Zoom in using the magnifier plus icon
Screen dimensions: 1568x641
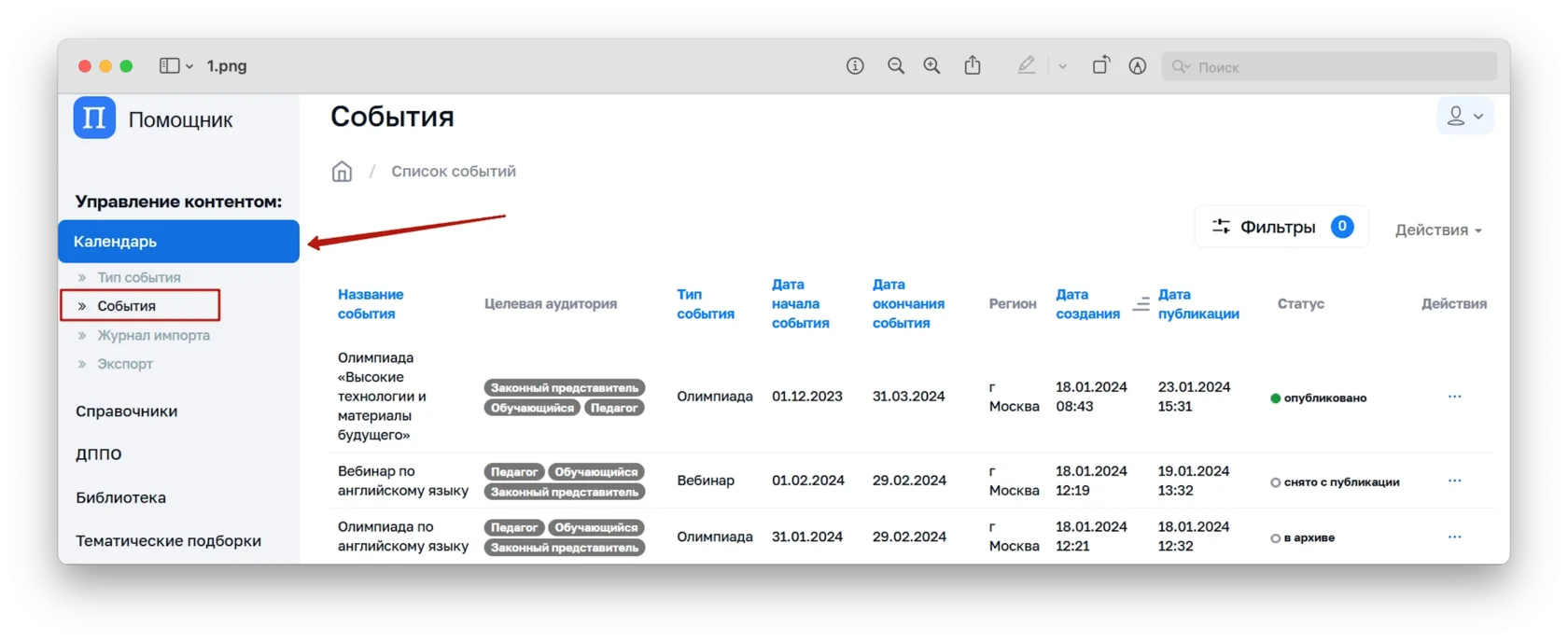[931, 66]
